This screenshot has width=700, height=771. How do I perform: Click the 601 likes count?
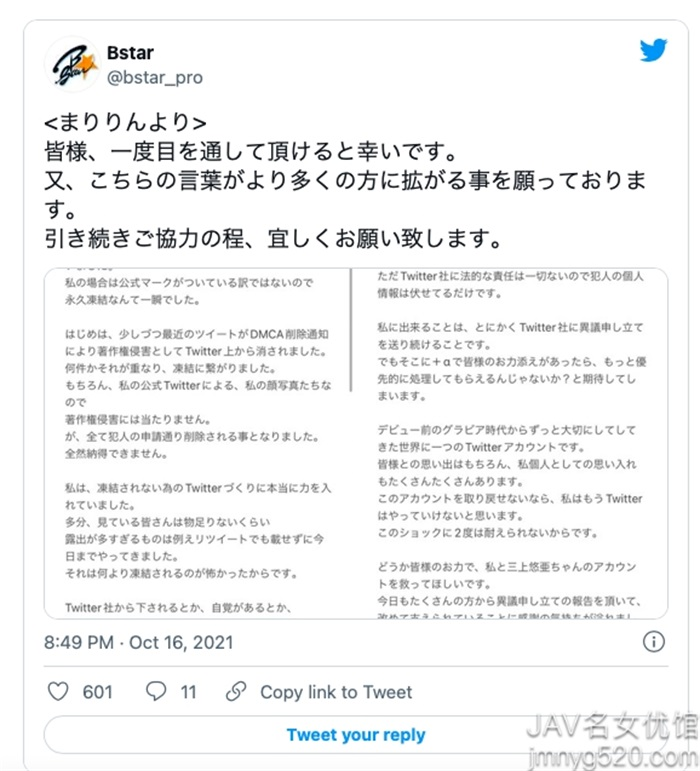97,692
